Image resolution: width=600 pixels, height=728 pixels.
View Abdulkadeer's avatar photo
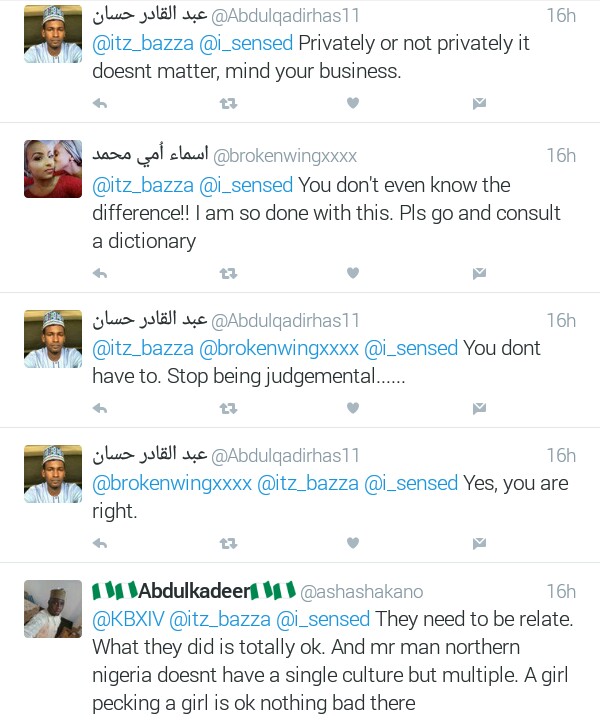[x=53, y=609]
